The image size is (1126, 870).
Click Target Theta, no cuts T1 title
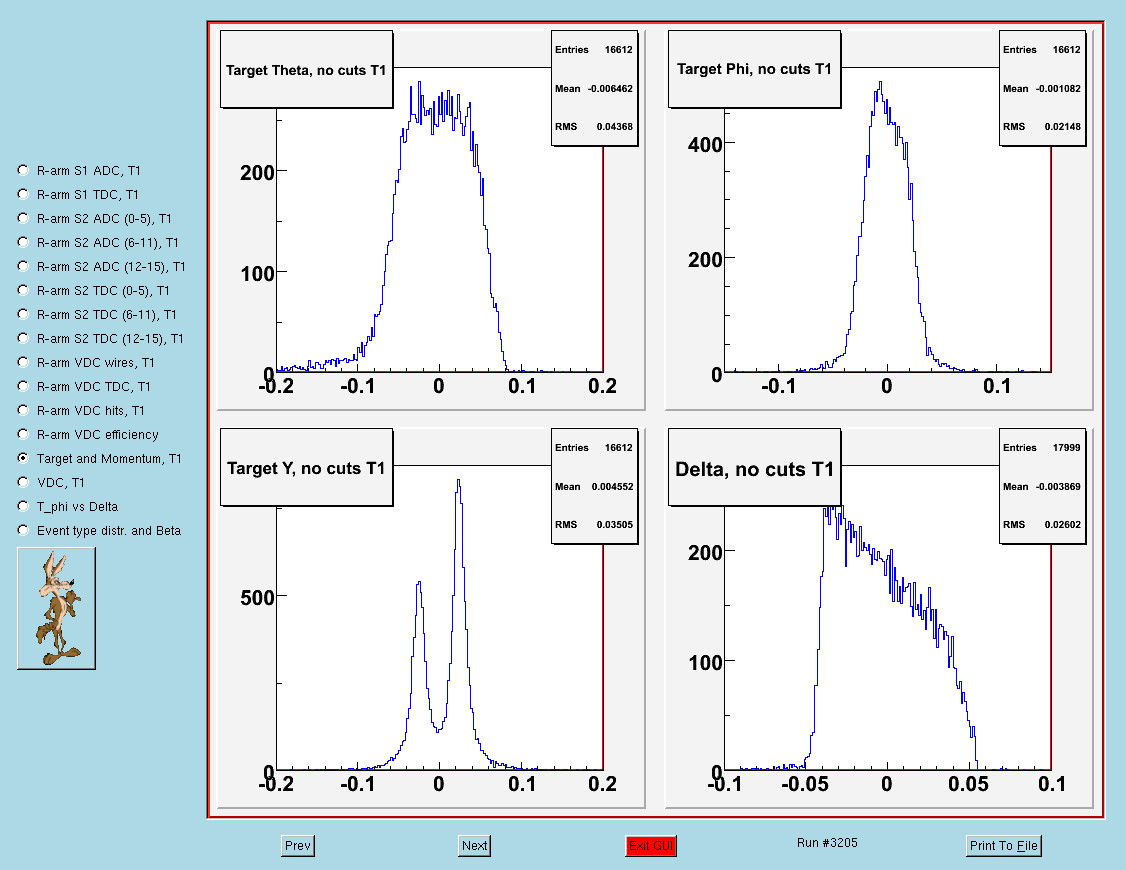(x=307, y=70)
